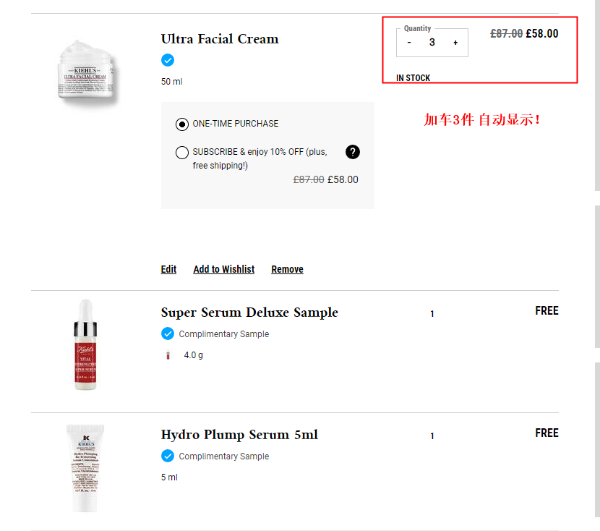
Task: Click the quantity field showing 3
Action: click(432, 43)
